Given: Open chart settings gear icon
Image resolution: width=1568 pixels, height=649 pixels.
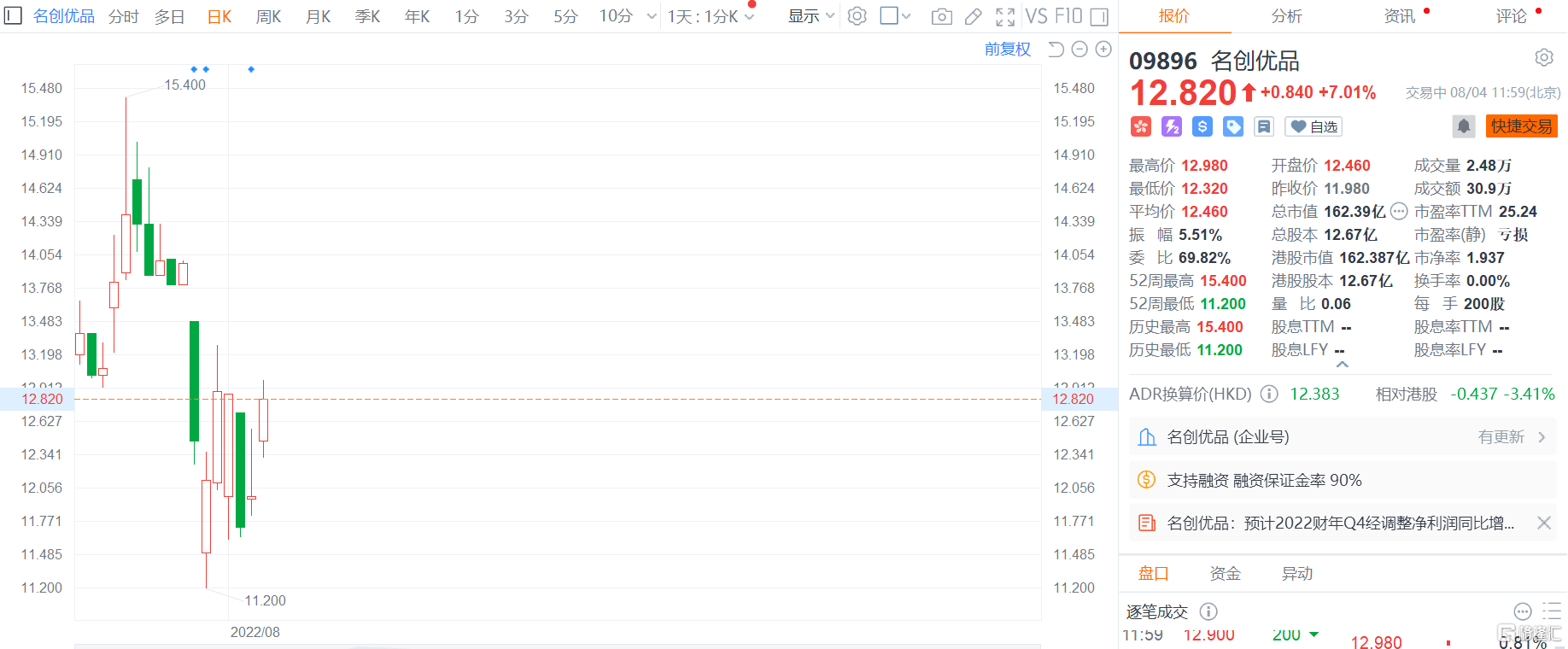Looking at the screenshot, I should point(857,16).
